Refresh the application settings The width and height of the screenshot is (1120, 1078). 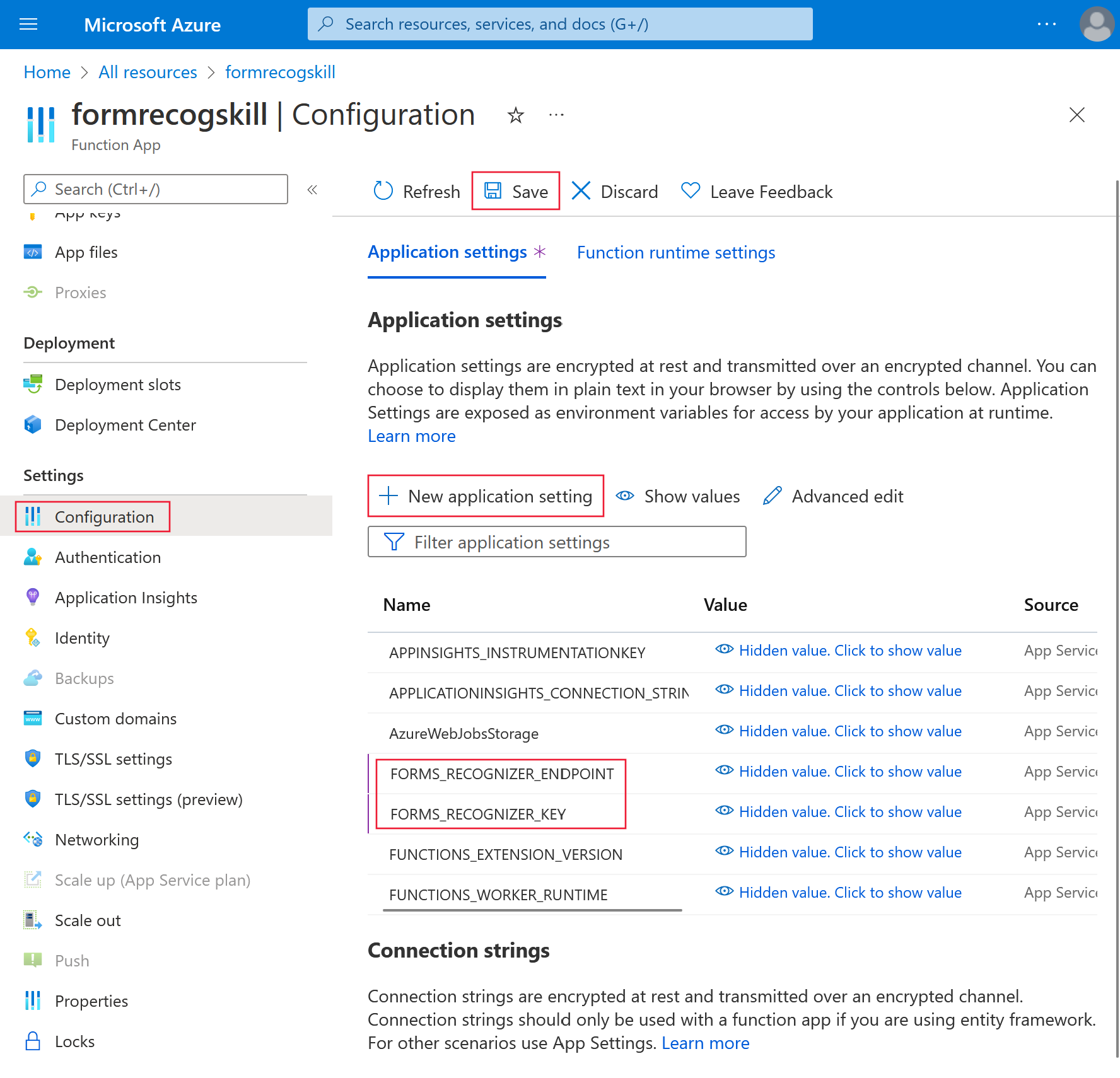point(415,191)
